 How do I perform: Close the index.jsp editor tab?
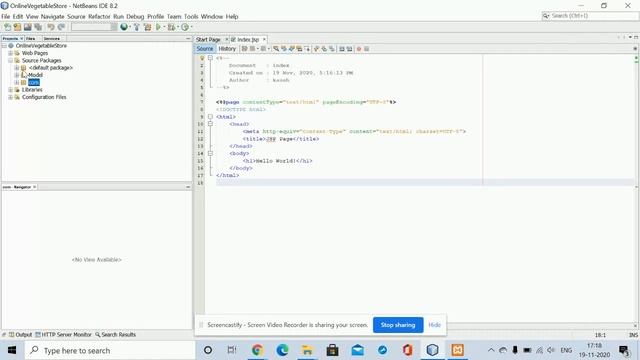click(x=264, y=39)
